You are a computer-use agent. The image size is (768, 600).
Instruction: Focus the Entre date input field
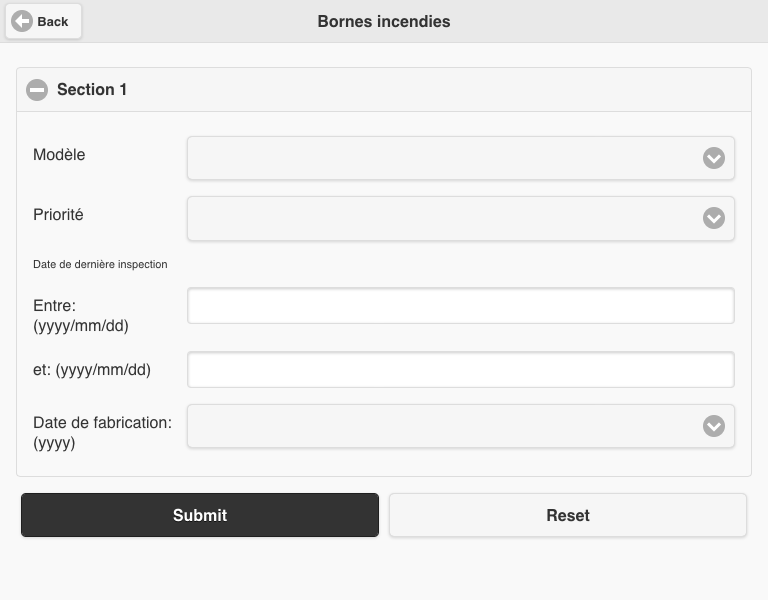[x=460, y=306]
